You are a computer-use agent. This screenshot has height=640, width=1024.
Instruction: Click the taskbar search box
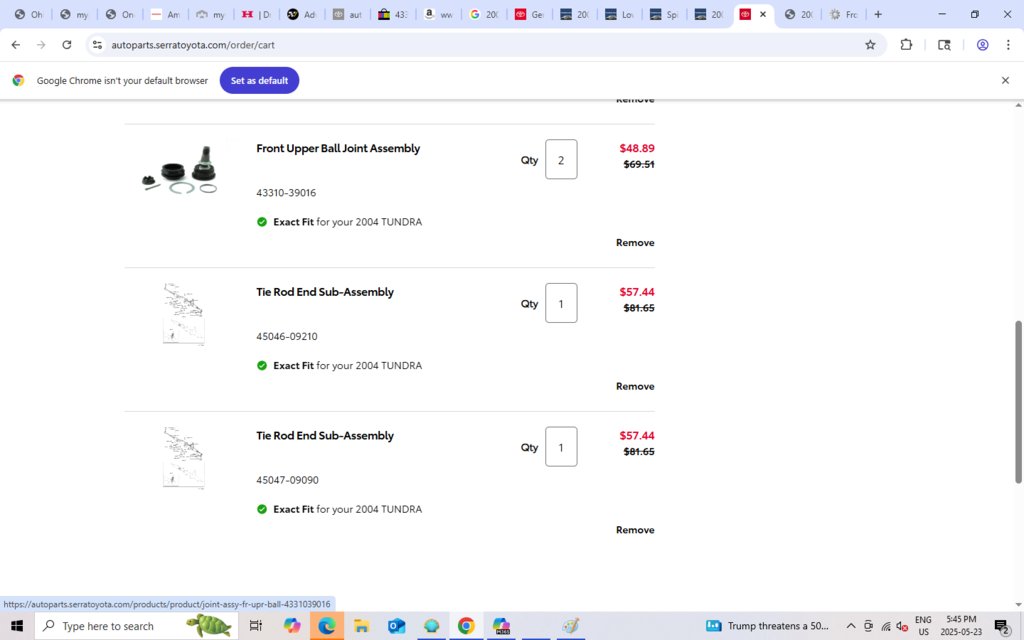point(136,626)
